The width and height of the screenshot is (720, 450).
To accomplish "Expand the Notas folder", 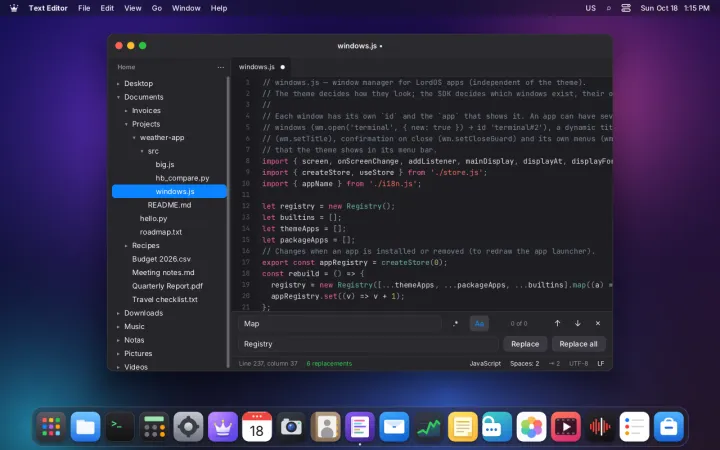I will [118, 340].
